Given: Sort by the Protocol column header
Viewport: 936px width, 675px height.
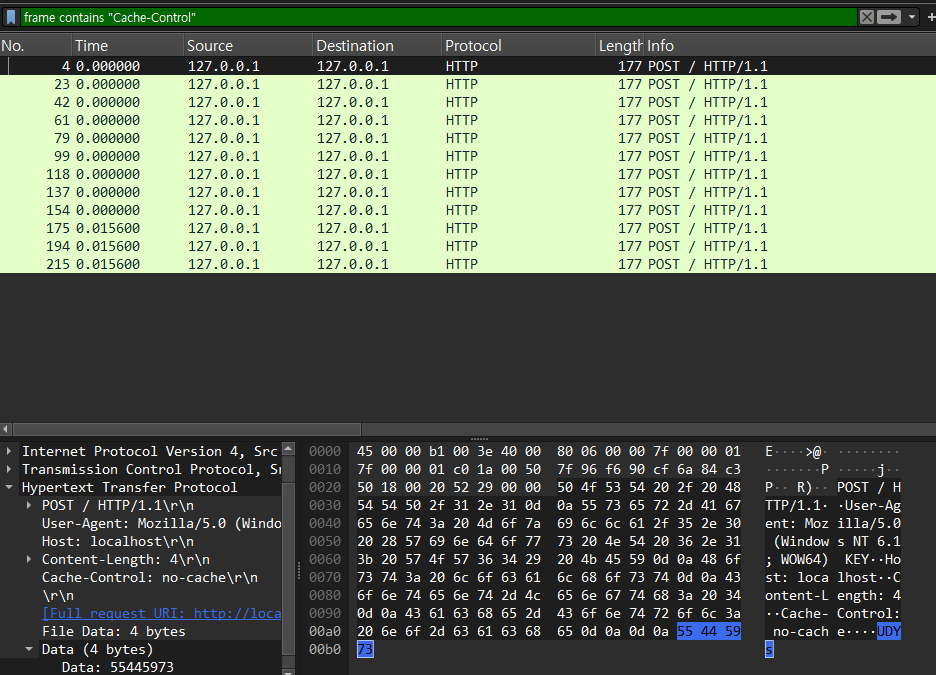Looking at the screenshot, I should pyautogui.click(x=519, y=45).
